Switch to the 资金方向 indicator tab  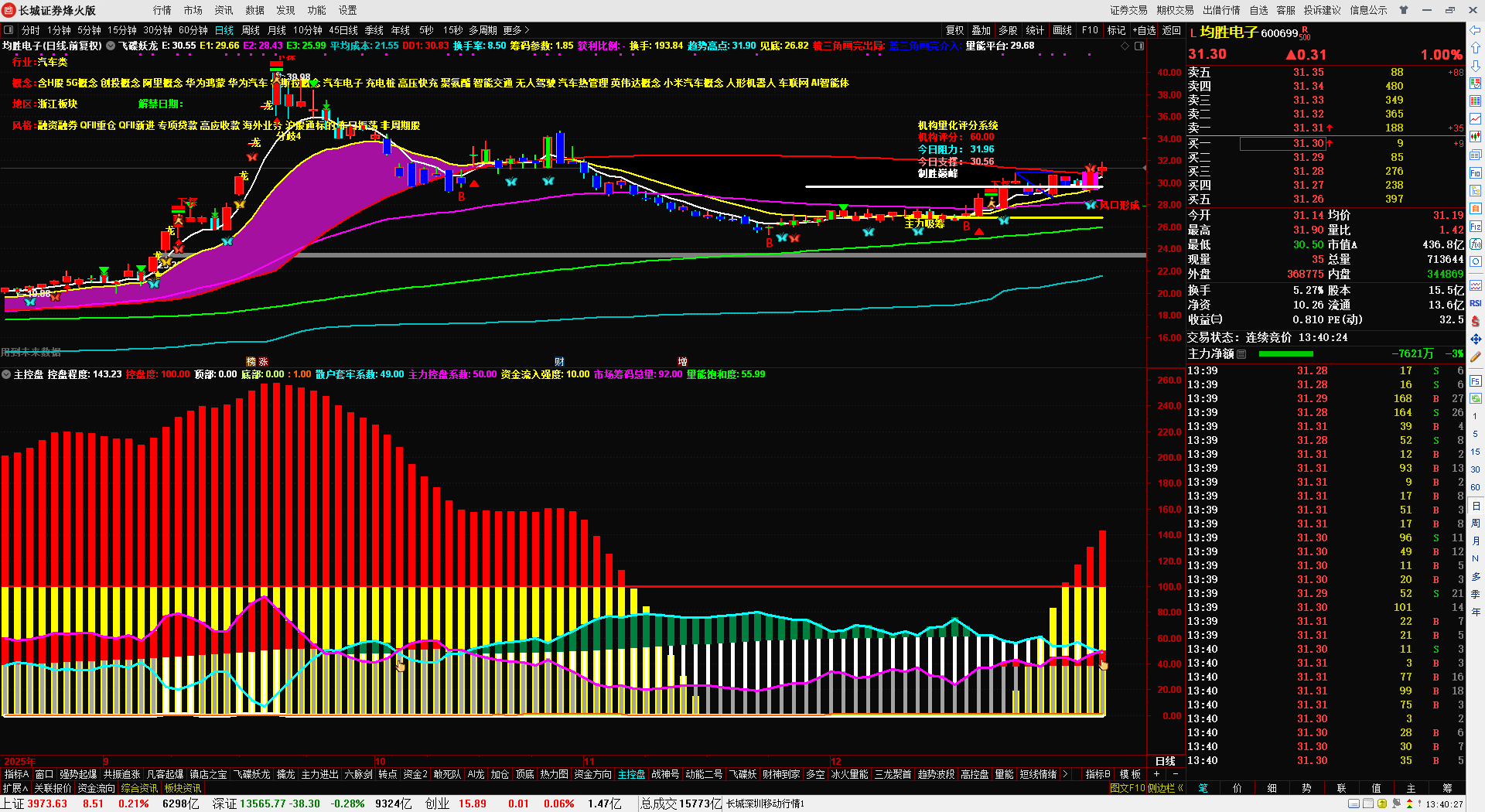[x=592, y=774]
